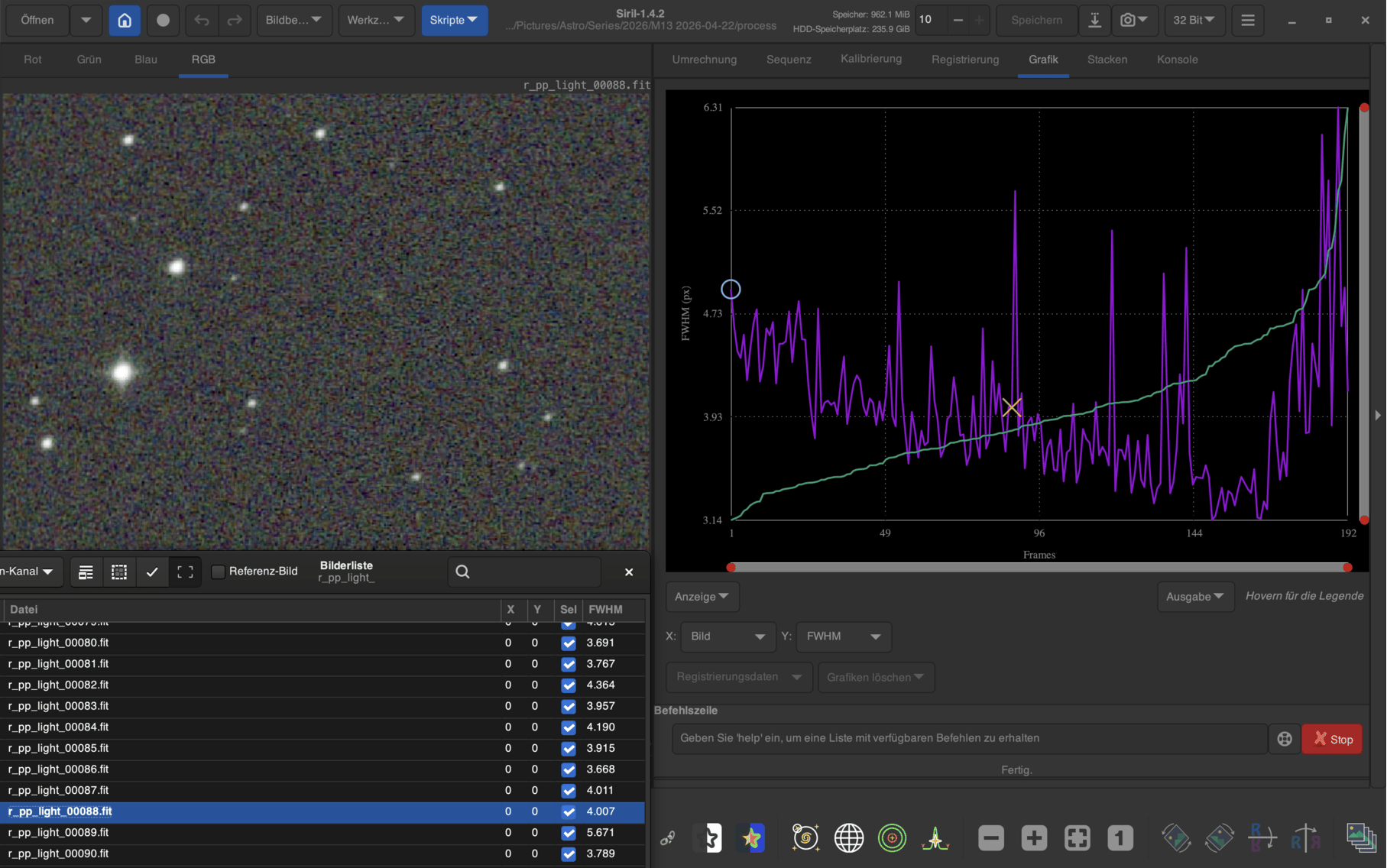This screenshot has height=868, width=1387.
Task: Open the Anzeige dropdown
Action: pyautogui.click(x=702, y=597)
